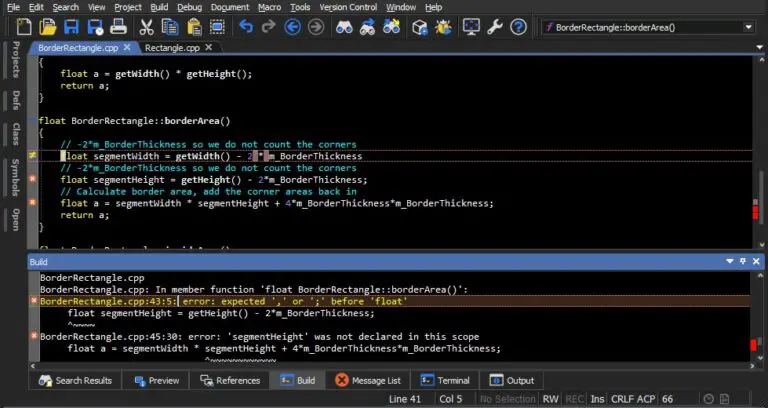Click the Cut scissors icon
Viewport: 768px width, 408px height.
coord(146,27)
